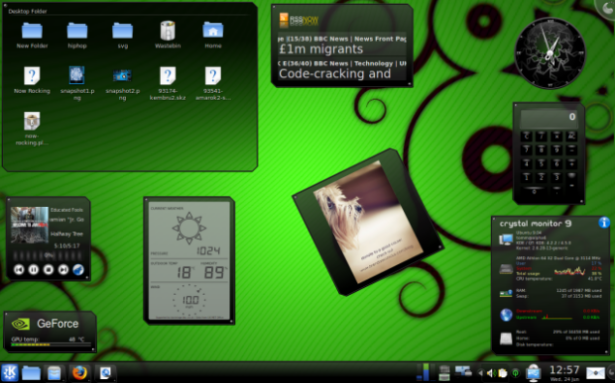Click the green power icon in tray
This screenshot has height=383, width=615.
pos(515,373)
